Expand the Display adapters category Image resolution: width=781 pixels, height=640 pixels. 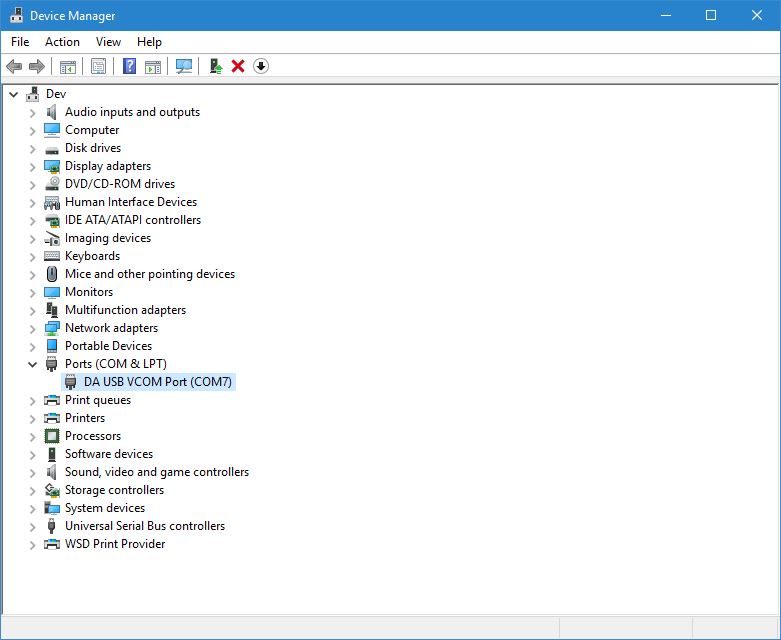click(x=32, y=166)
